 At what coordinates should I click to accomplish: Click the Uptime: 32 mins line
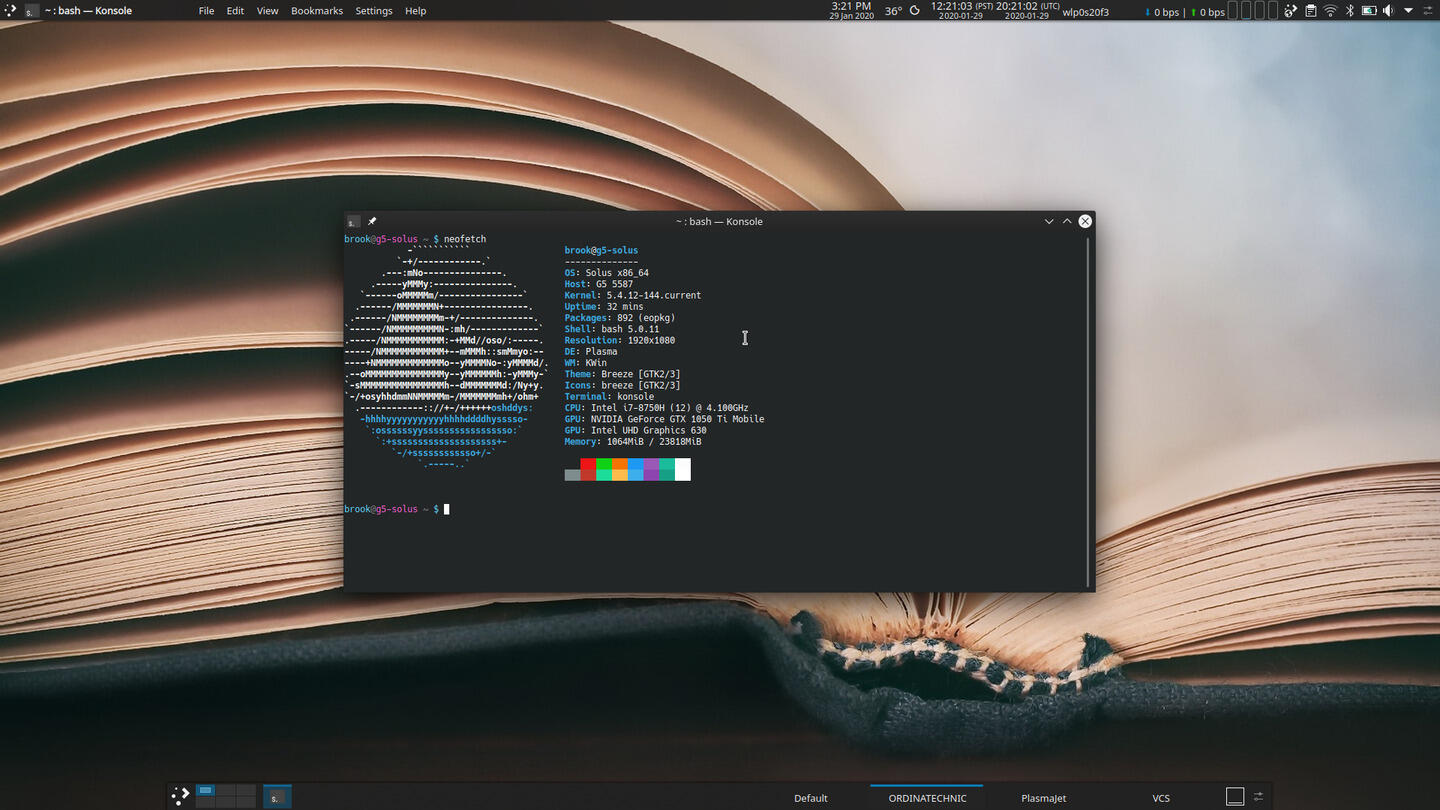604,307
